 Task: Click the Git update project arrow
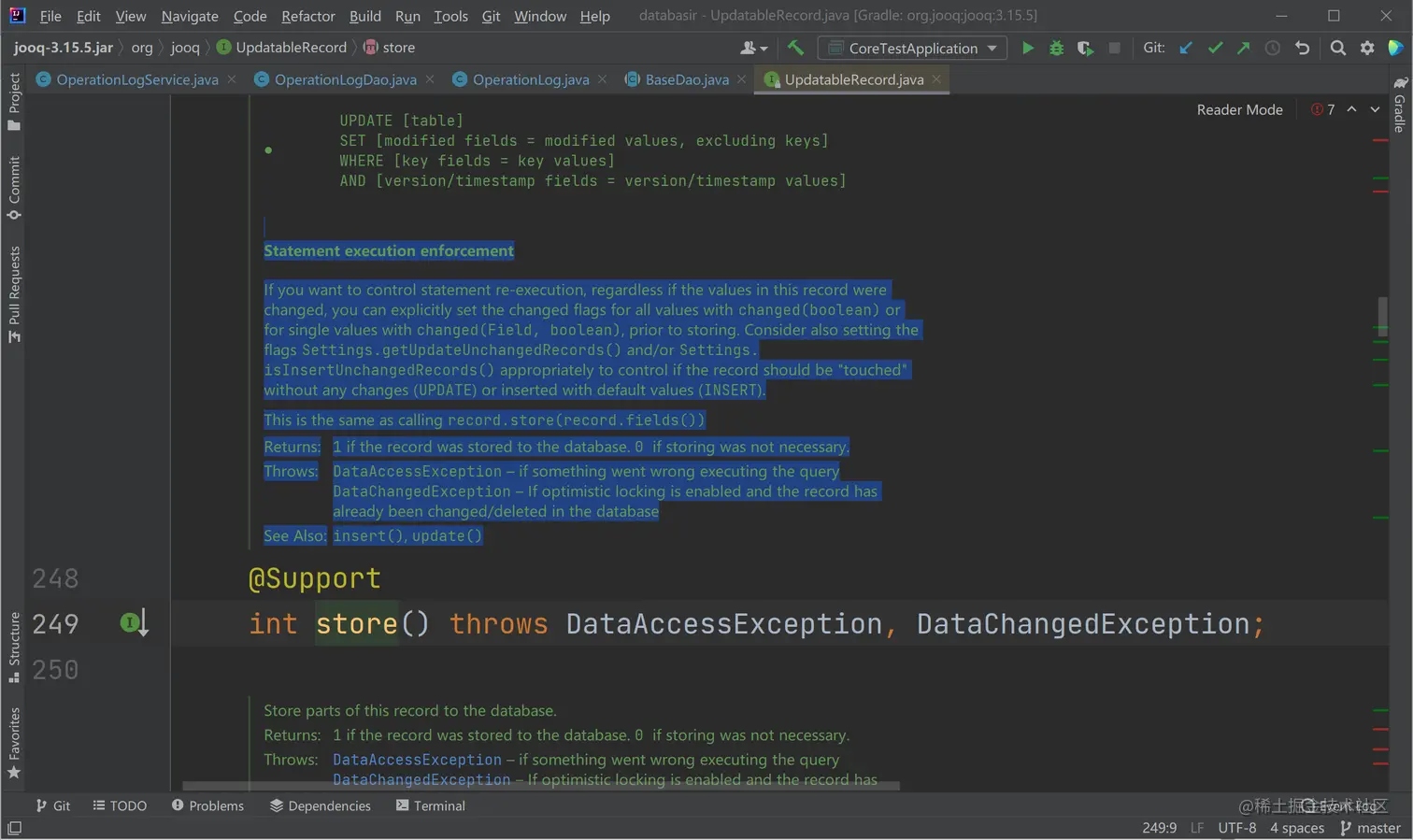1185,48
